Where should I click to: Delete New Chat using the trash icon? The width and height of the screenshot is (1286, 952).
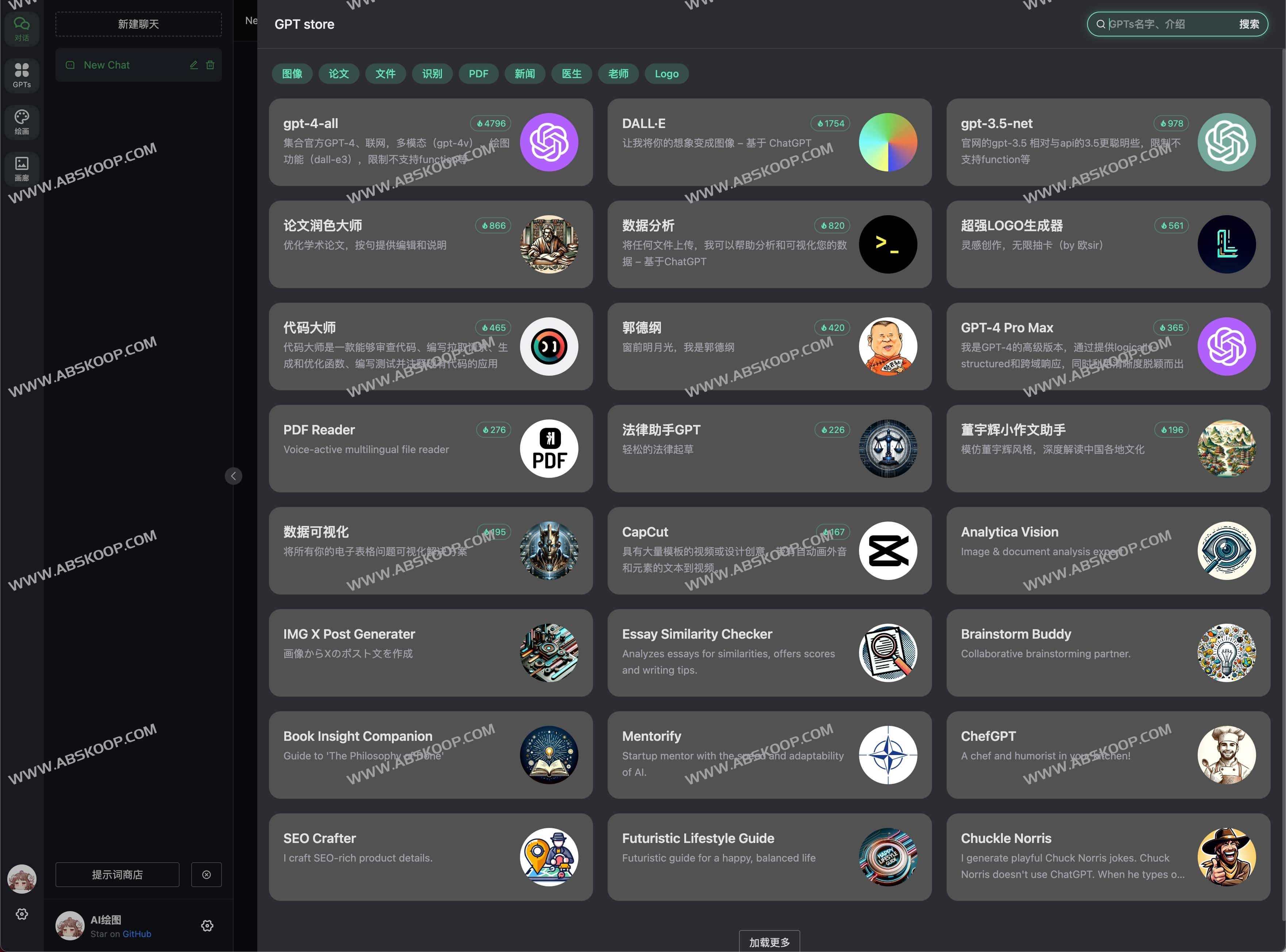(x=211, y=65)
